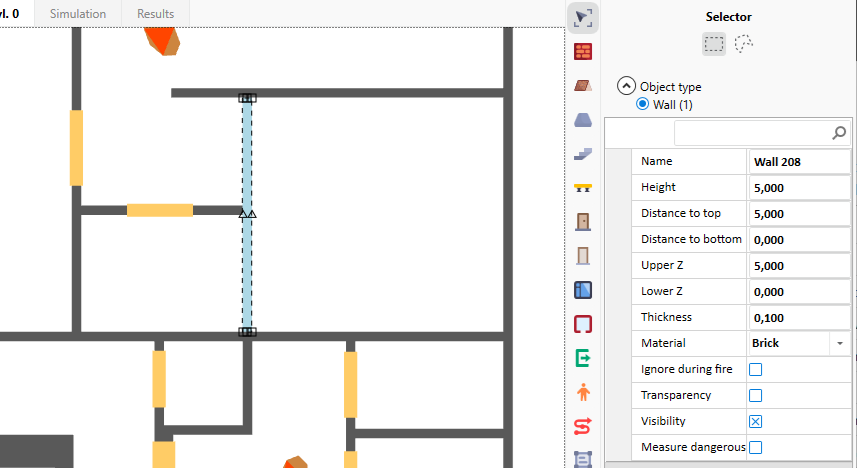Screen dimensions: 857x468
Task: Toggle Visibility checkbox
Action: (755, 422)
